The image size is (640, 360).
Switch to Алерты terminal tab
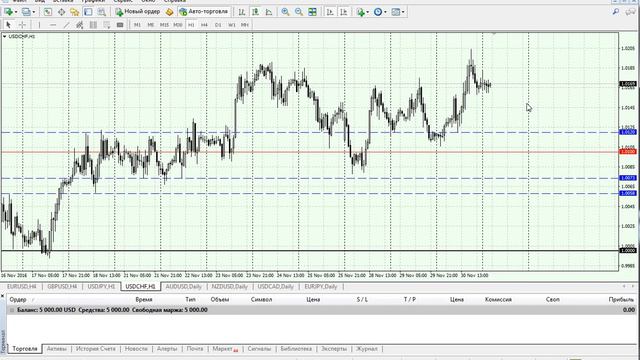[x=167, y=349]
